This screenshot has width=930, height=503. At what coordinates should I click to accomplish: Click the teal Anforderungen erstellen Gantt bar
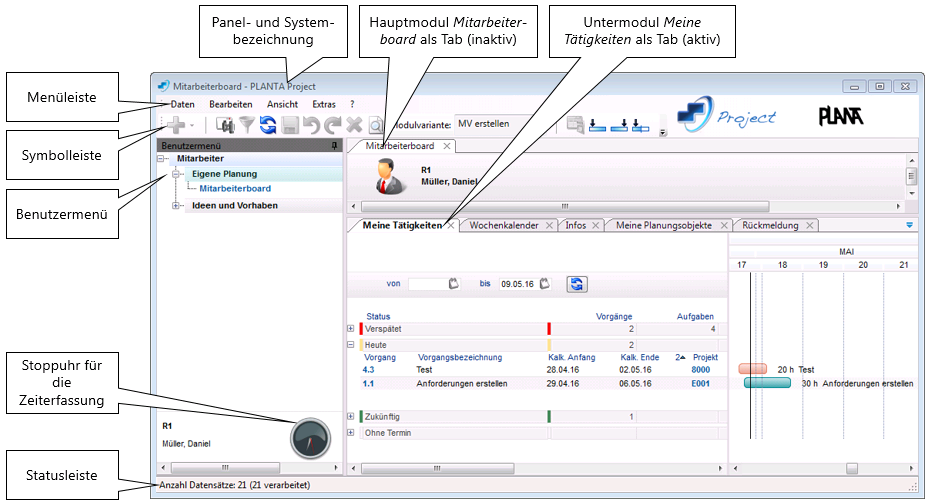tap(767, 383)
